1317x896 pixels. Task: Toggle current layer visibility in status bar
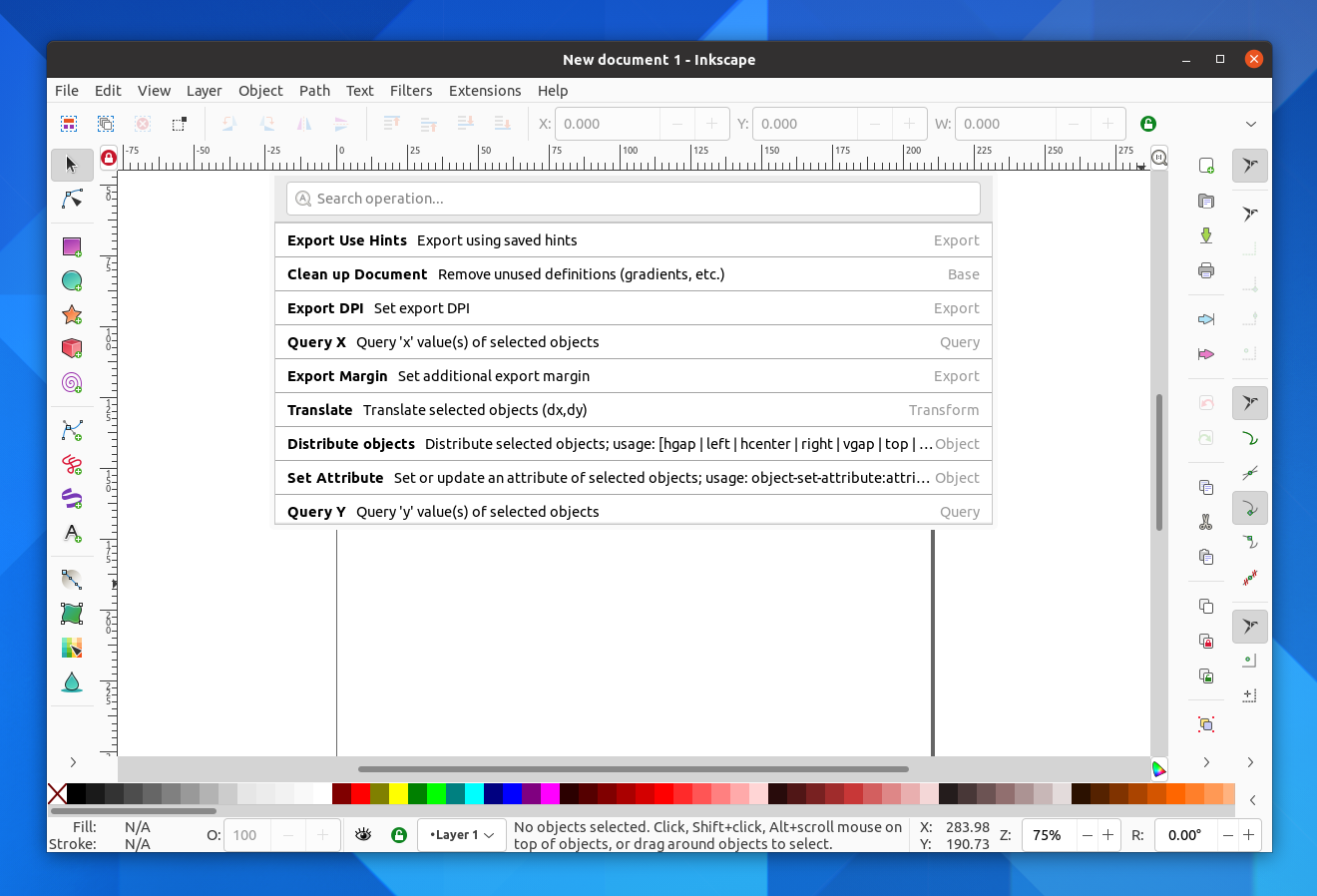(x=363, y=834)
